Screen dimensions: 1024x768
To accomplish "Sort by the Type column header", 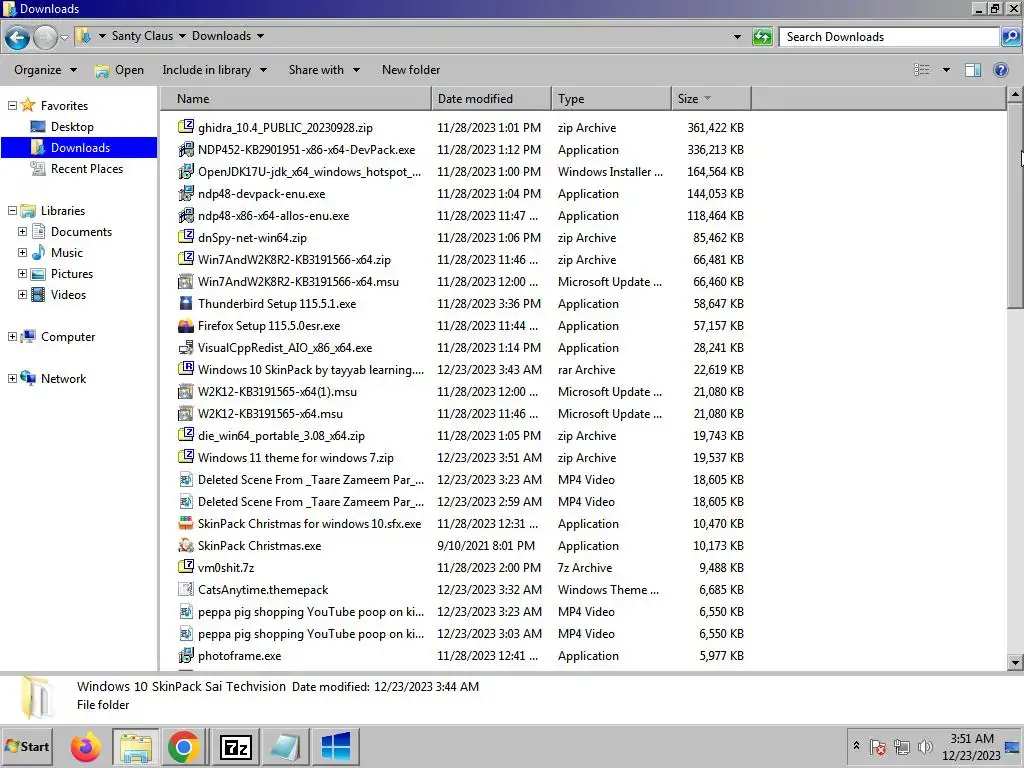I will (611, 99).
